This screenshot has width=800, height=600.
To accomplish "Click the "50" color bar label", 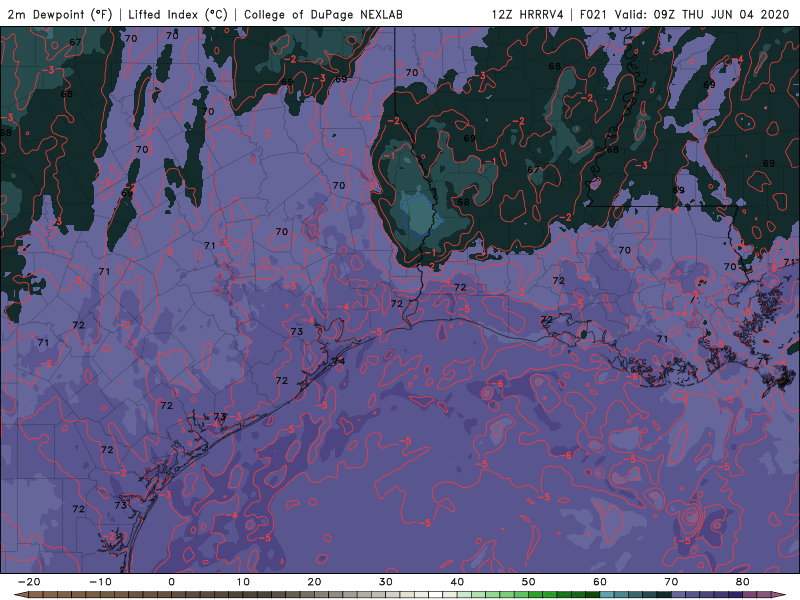I will click(529, 582).
